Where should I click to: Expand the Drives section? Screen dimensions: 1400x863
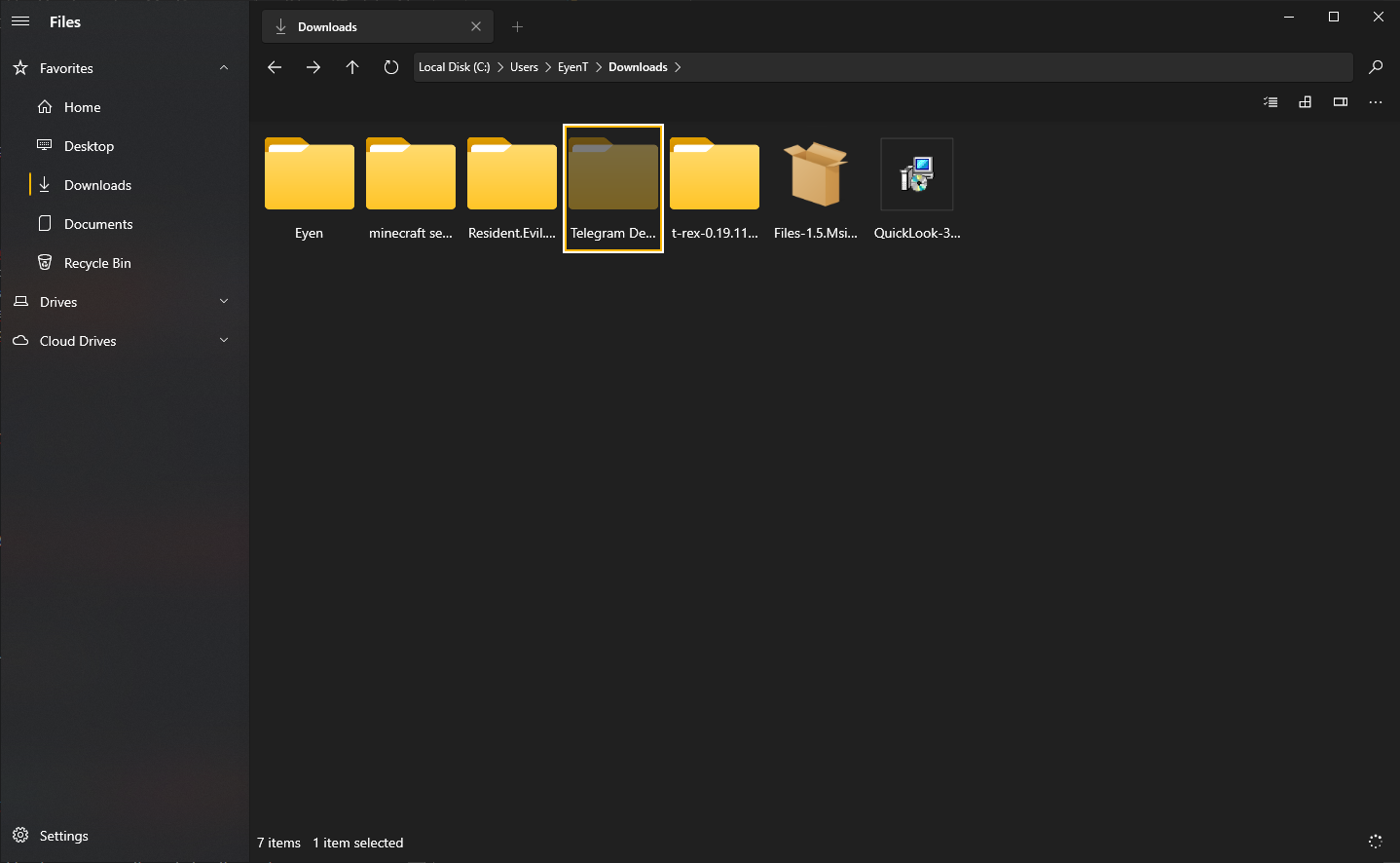pos(223,302)
